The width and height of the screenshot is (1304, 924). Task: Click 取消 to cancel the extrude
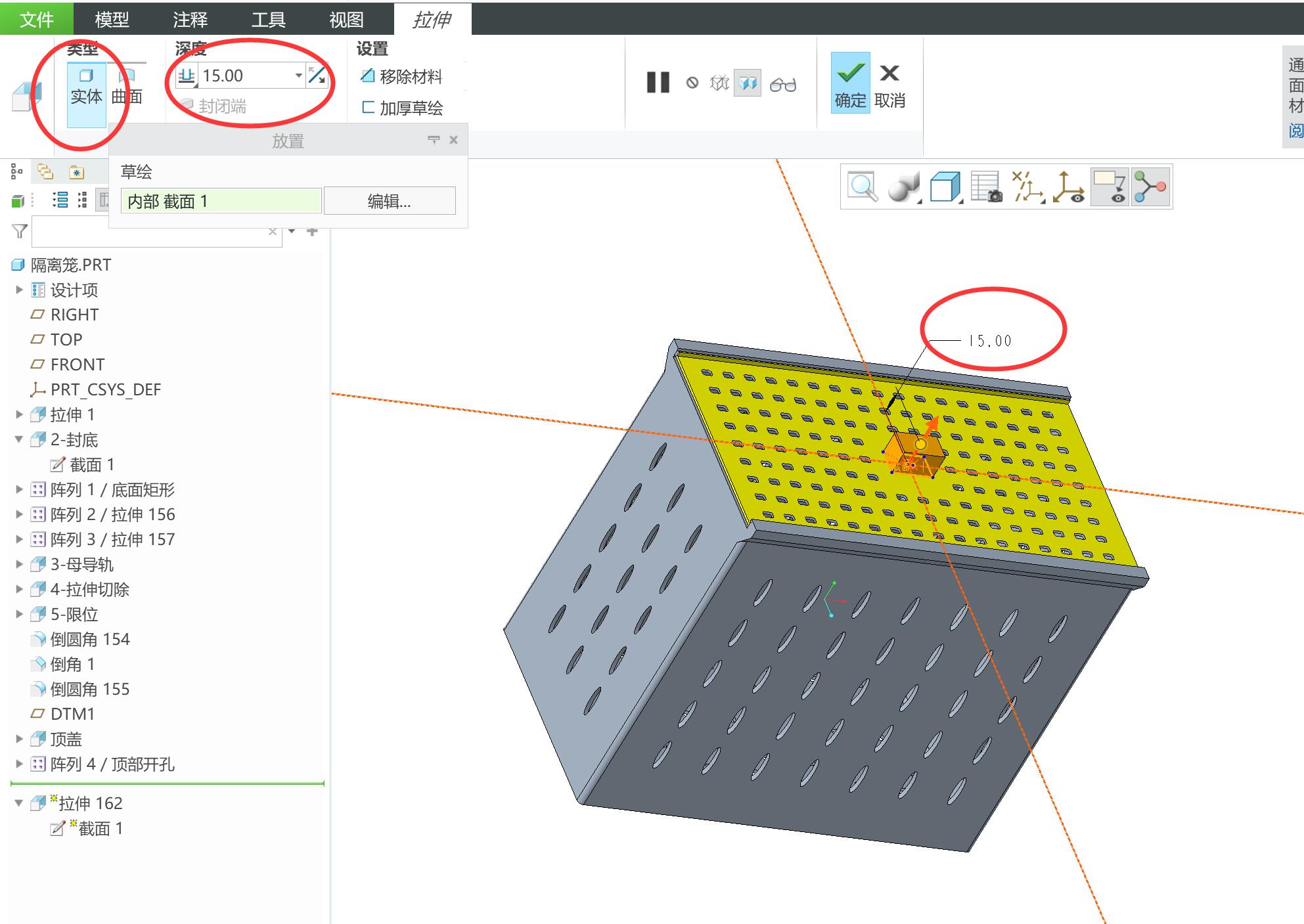pos(889,85)
